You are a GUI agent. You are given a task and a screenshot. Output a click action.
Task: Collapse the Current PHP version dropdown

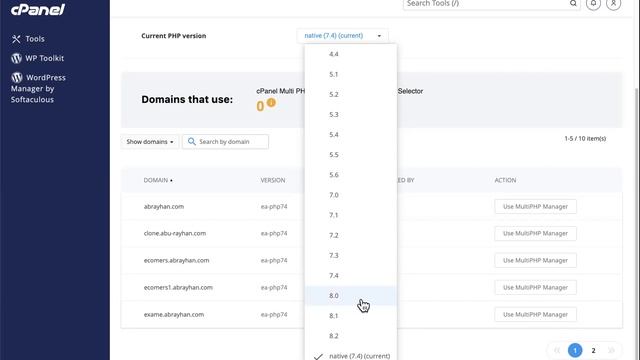[x=342, y=36]
